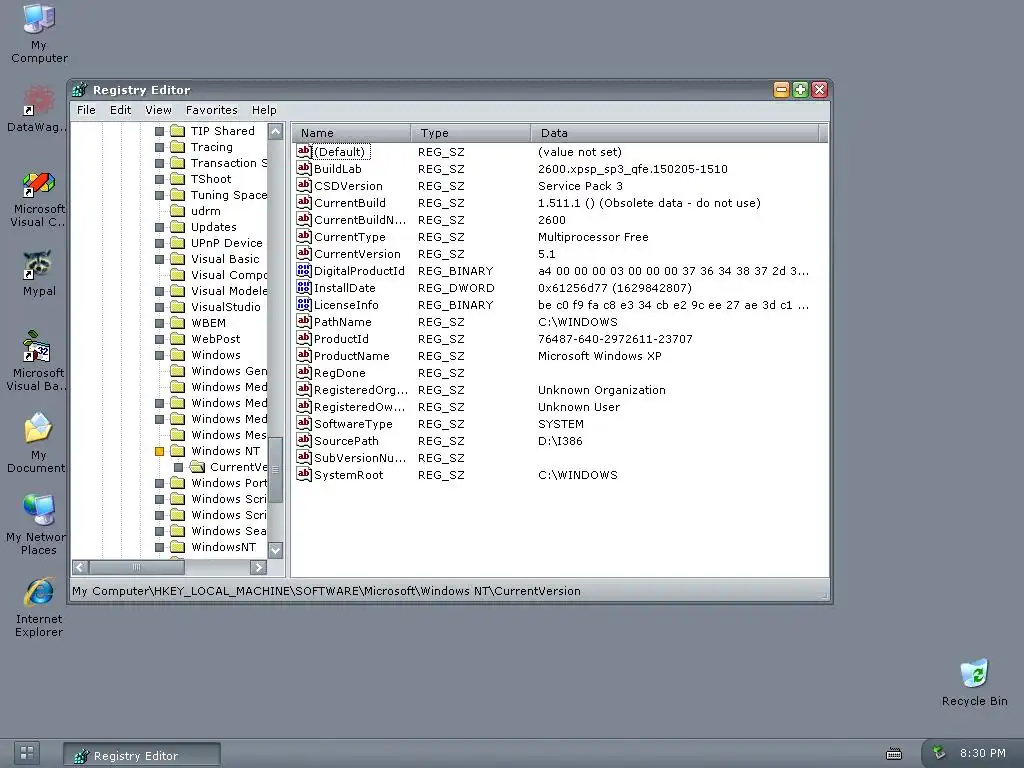Image resolution: width=1024 pixels, height=768 pixels.
Task: Open My Network Places icon
Action: 38,524
